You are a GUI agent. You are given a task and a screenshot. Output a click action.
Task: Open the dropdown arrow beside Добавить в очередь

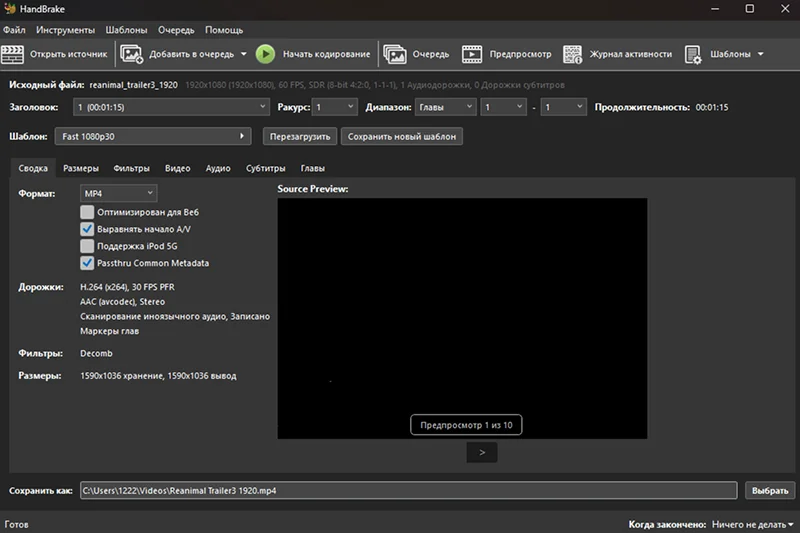pyautogui.click(x=243, y=54)
